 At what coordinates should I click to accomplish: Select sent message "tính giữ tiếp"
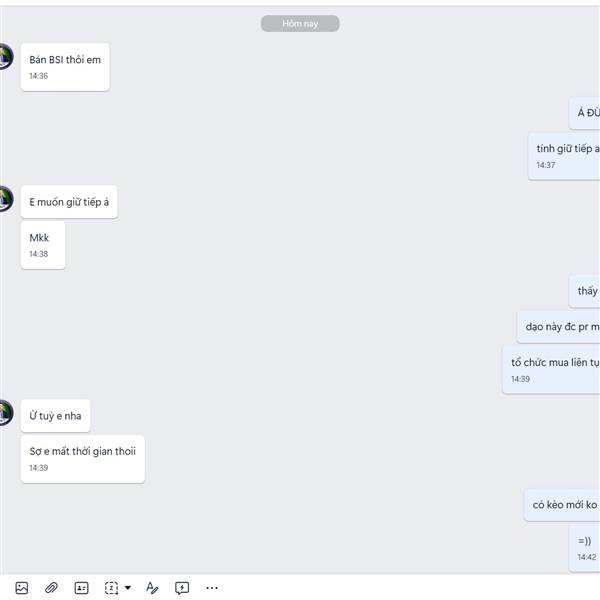pos(564,156)
